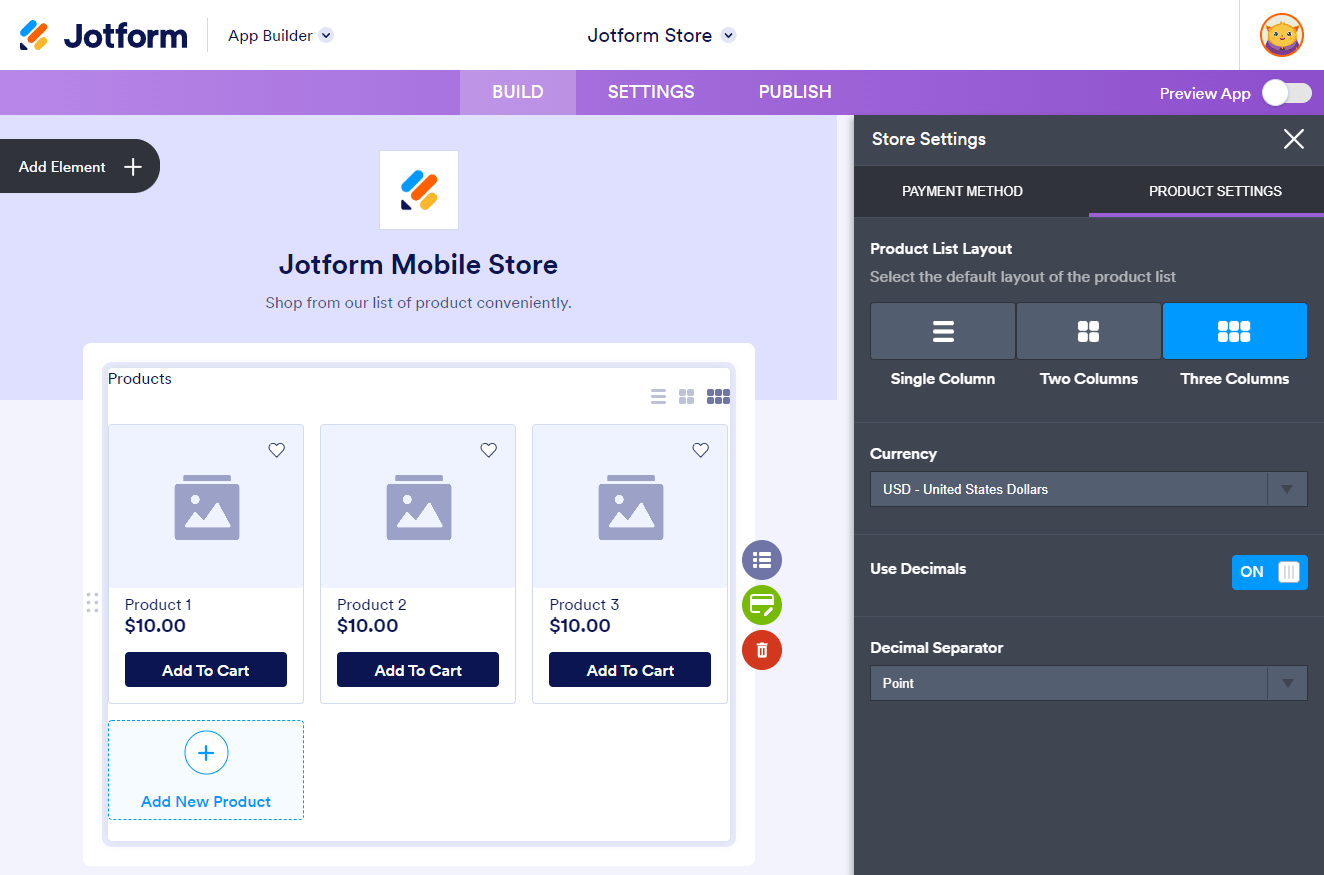Click the Product 3 name

pos(584,604)
